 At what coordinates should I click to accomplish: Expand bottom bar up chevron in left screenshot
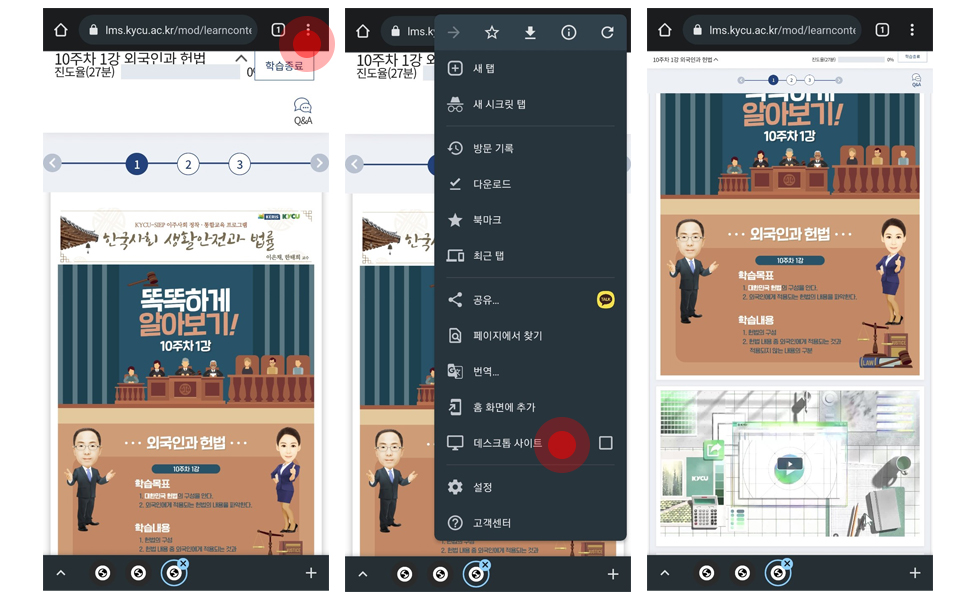coord(61,573)
